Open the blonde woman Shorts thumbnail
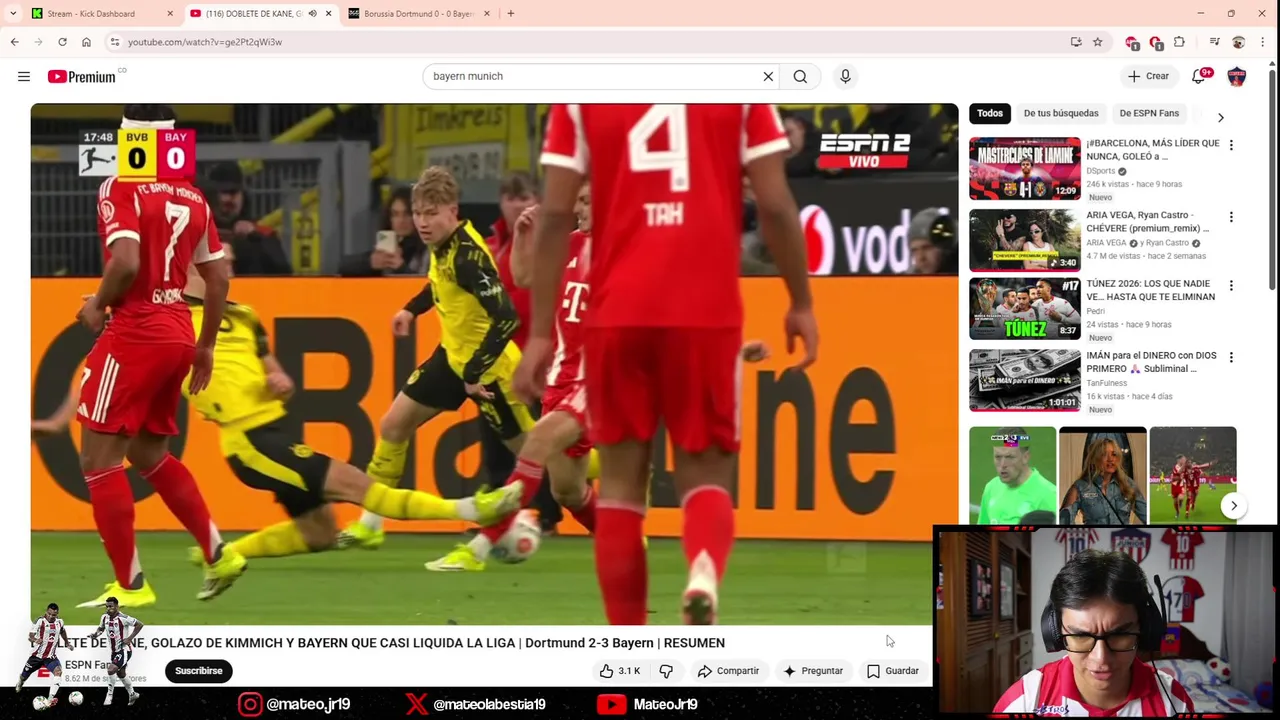This screenshot has height=720, width=1280. (x=1103, y=475)
